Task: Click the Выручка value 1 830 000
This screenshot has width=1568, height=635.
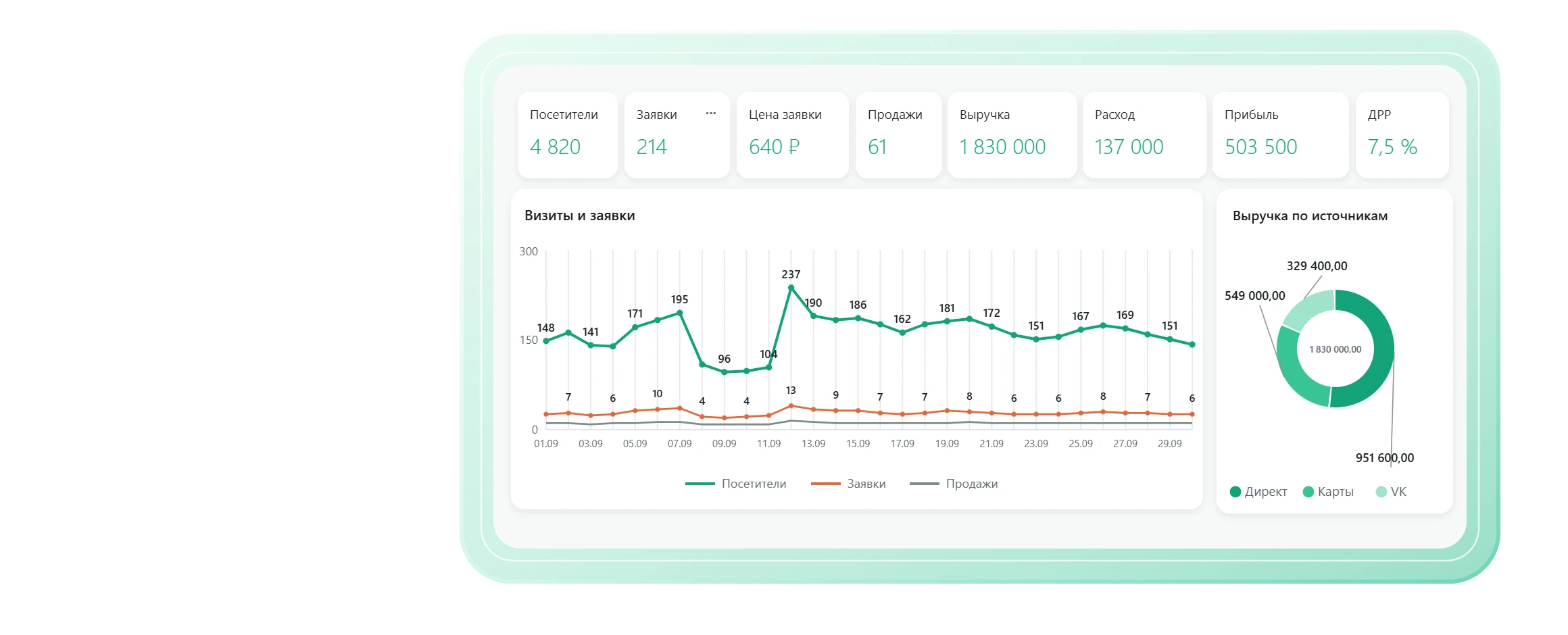Action: [1002, 147]
